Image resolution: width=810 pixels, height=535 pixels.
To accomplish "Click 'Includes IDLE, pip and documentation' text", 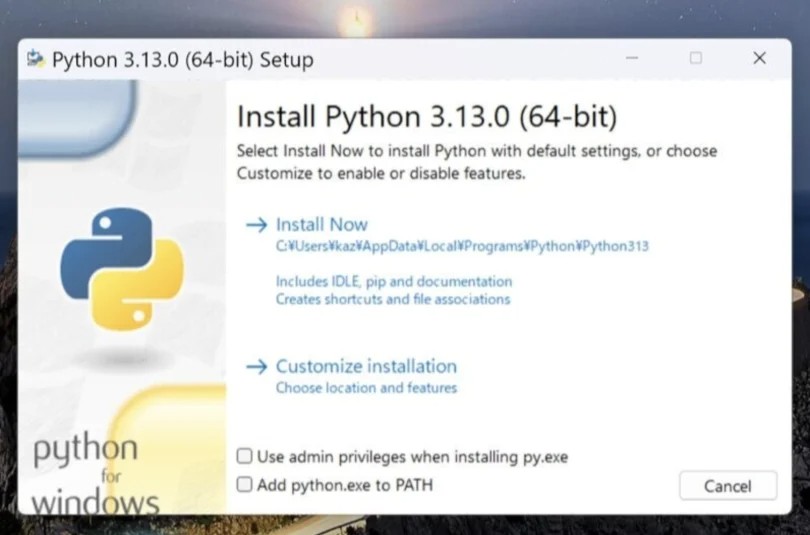I will pos(394,281).
